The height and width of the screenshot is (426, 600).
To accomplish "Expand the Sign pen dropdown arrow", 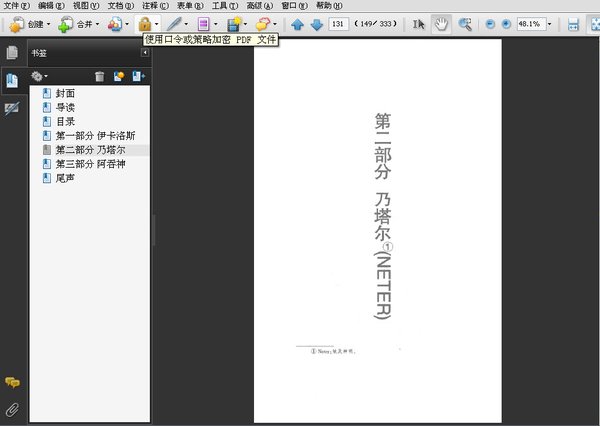I will 186,24.
